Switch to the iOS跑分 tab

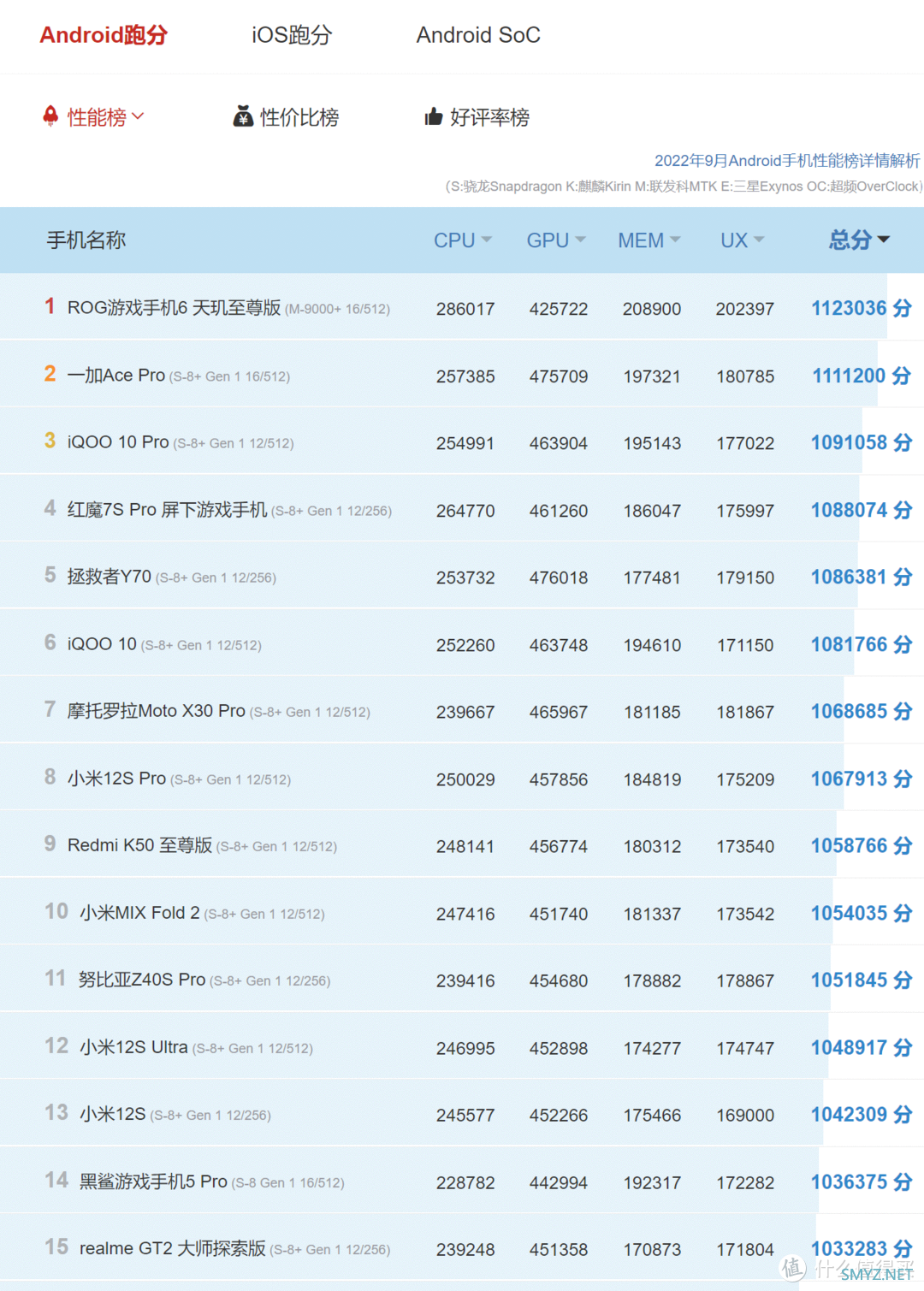292,35
